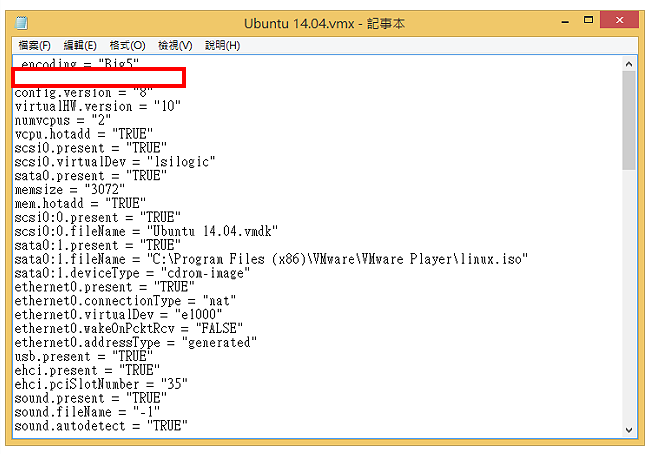Click the ethernet0.wakeOnPcktRcv = "FALSE" line
Image resolution: width=649 pixels, height=454 pixels.
pyautogui.click(x=129, y=329)
